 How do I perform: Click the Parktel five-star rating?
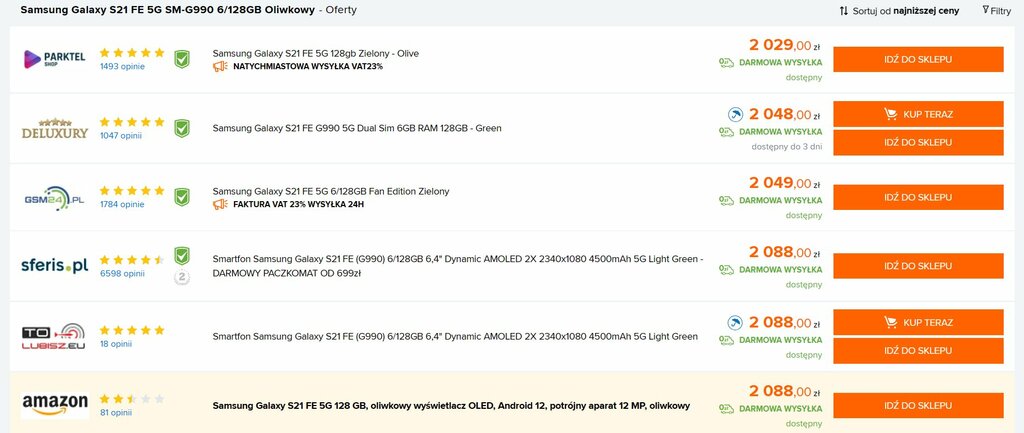(132, 53)
